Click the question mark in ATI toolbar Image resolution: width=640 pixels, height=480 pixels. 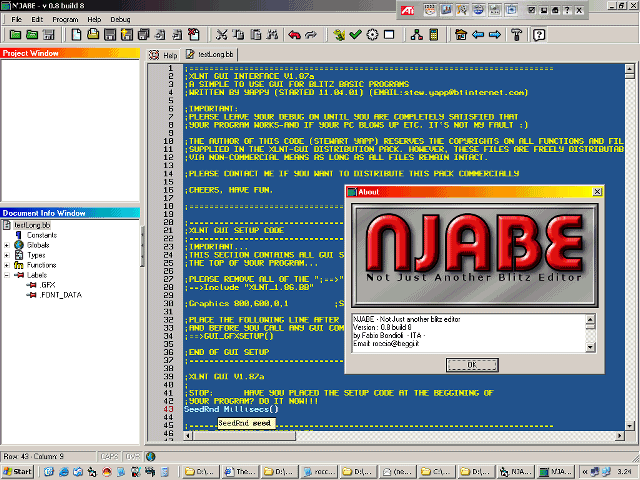(x=567, y=10)
